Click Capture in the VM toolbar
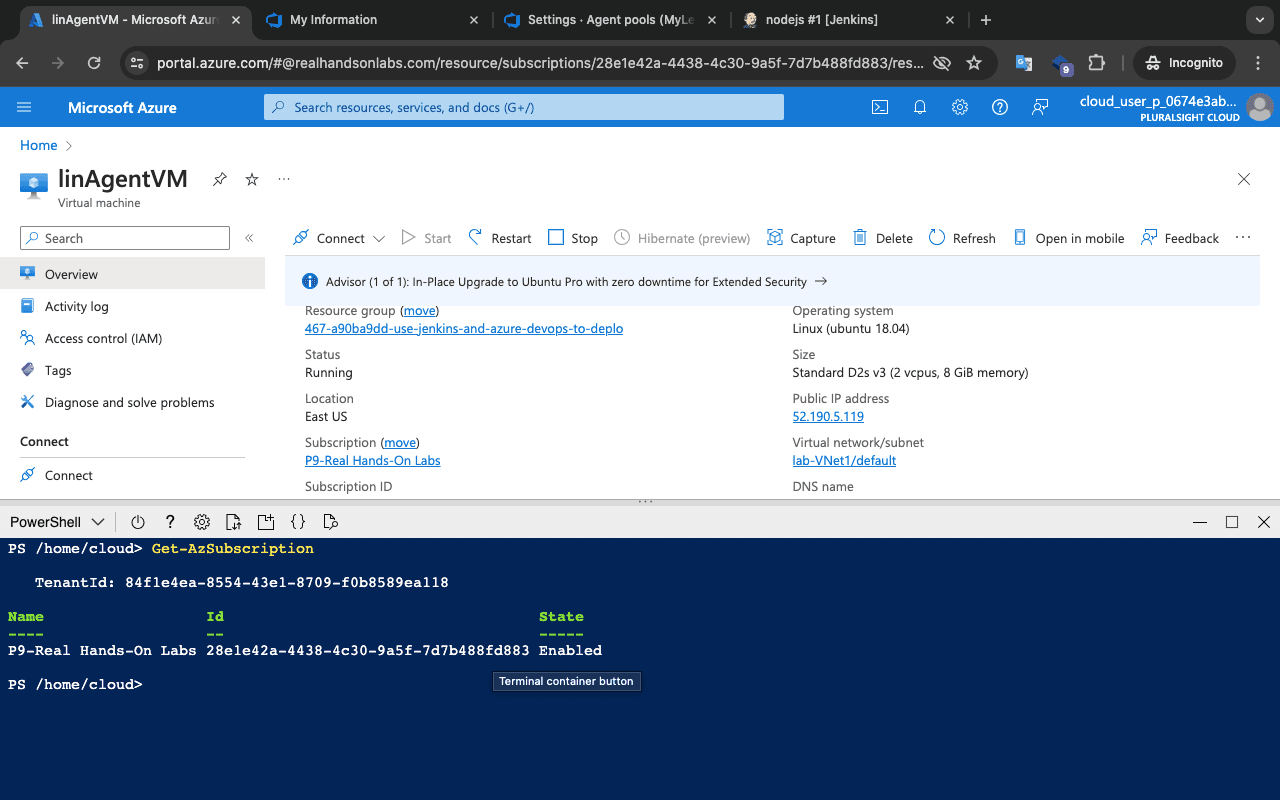 click(x=801, y=238)
